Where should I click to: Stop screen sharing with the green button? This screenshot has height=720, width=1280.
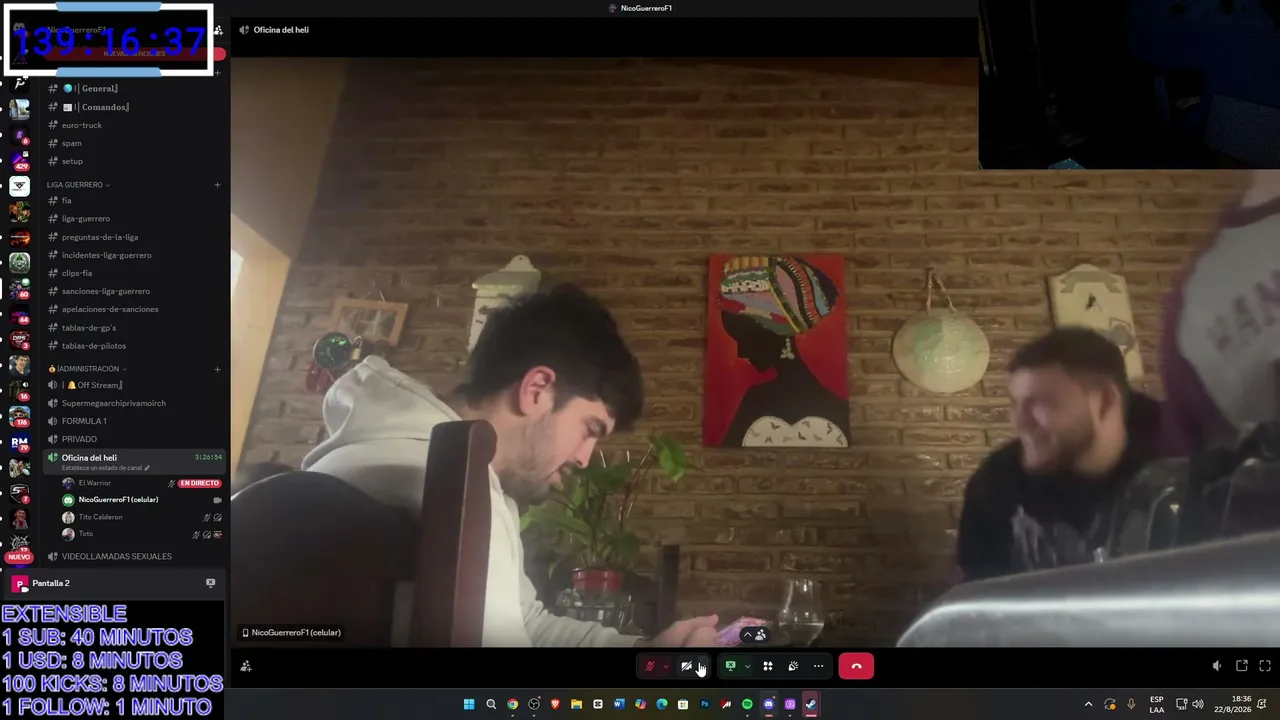[731, 666]
